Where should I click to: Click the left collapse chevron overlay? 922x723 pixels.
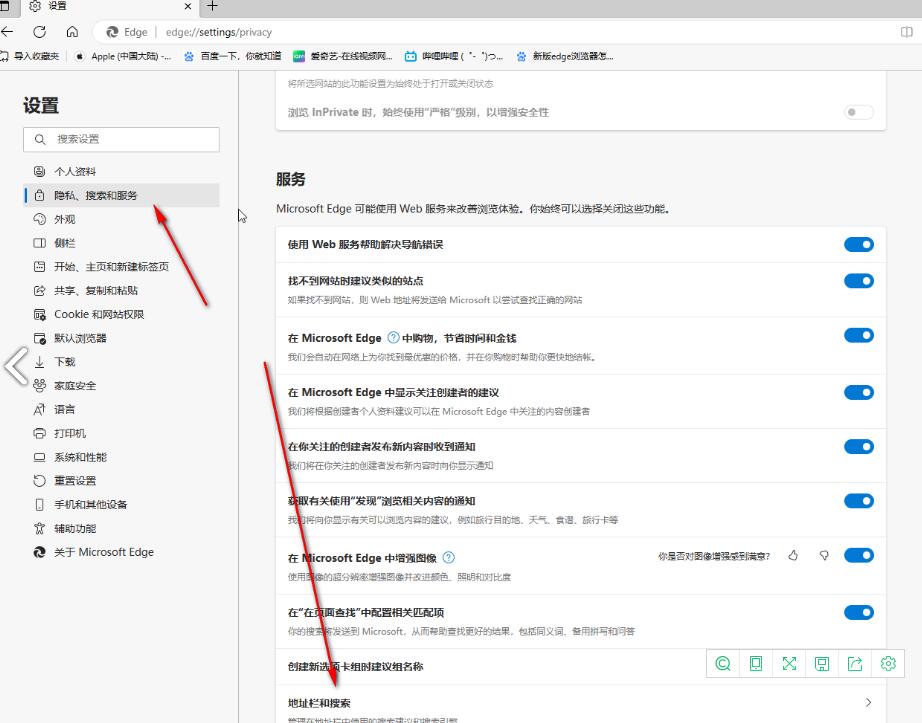(x=16, y=366)
